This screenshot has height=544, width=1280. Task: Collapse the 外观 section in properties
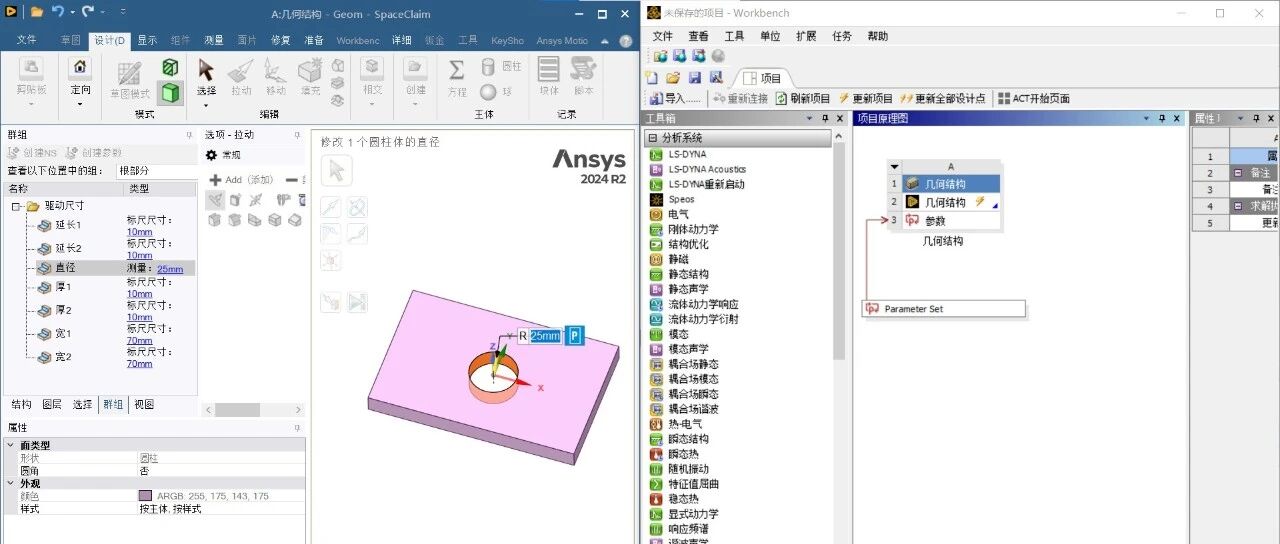(x=11, y=482)
